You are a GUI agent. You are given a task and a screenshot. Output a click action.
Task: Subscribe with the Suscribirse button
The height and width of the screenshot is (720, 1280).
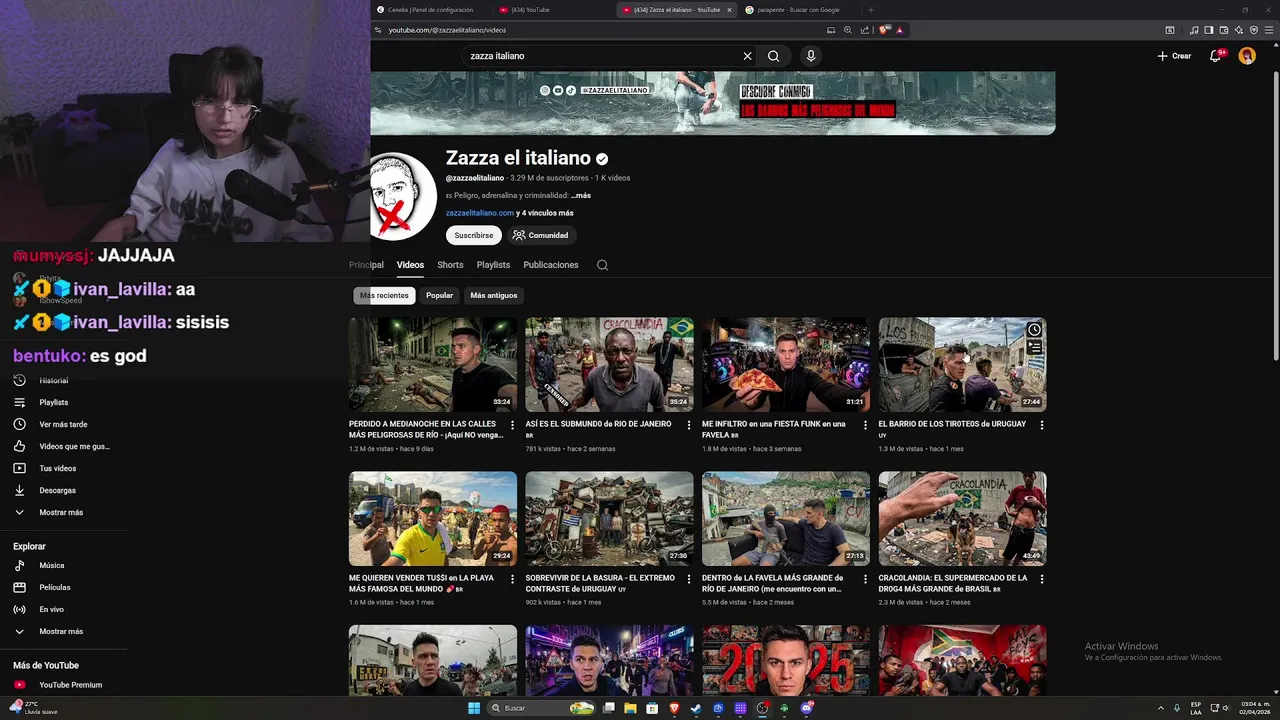pos(474,235)
